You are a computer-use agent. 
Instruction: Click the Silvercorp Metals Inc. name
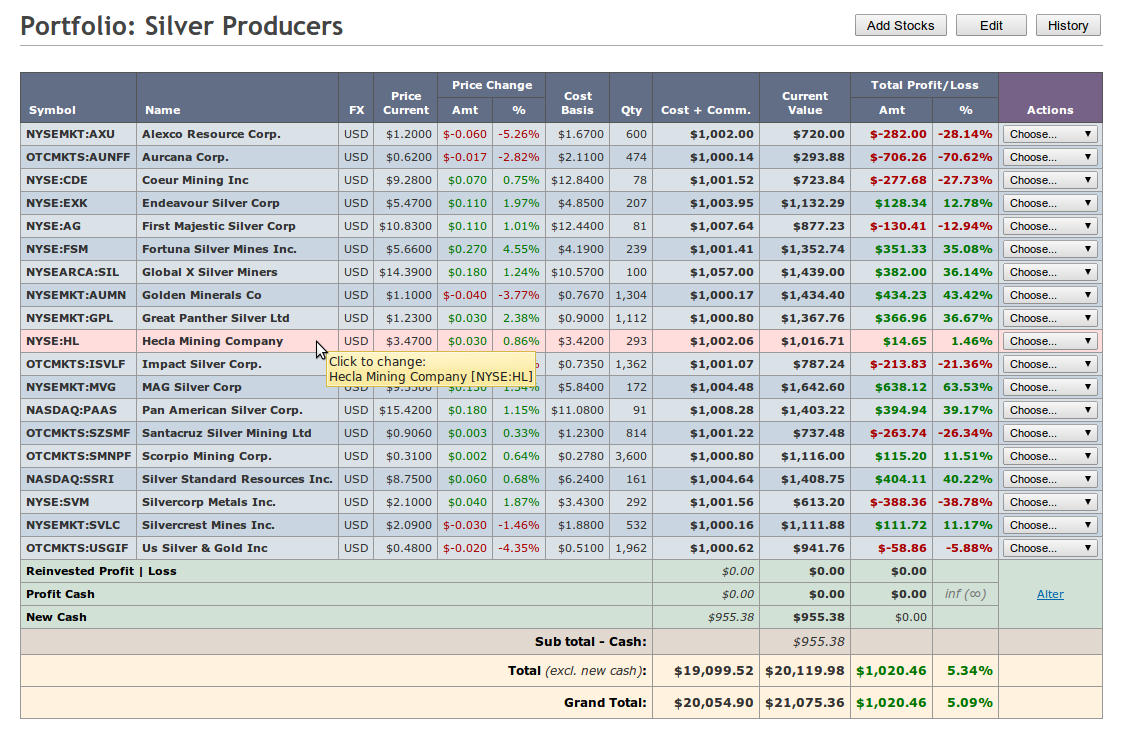pyautogui.click(x=209, y=502)
